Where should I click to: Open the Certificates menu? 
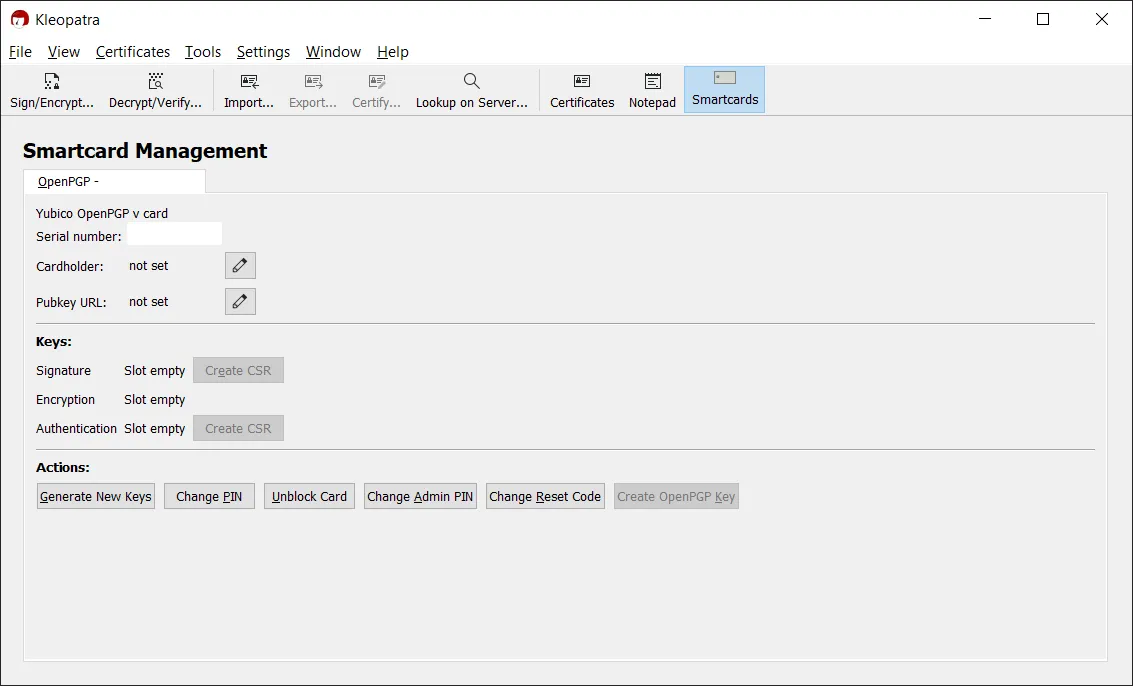[133, 52]
